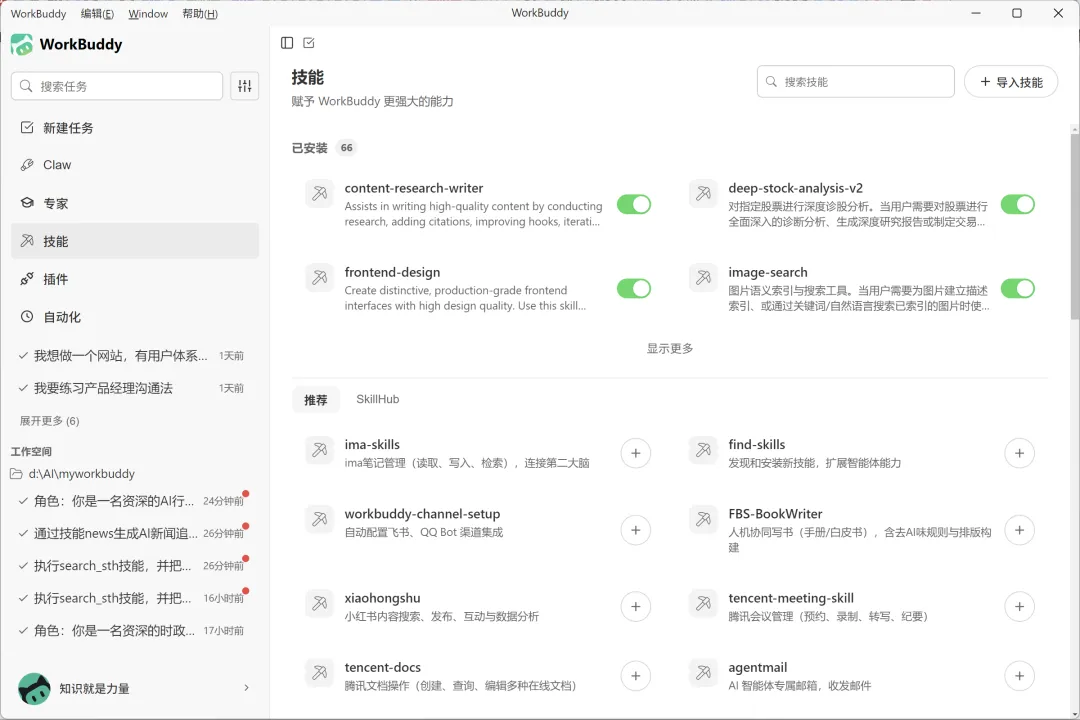
Task: Start a 新建任务
Action: (x=135, y=127)
